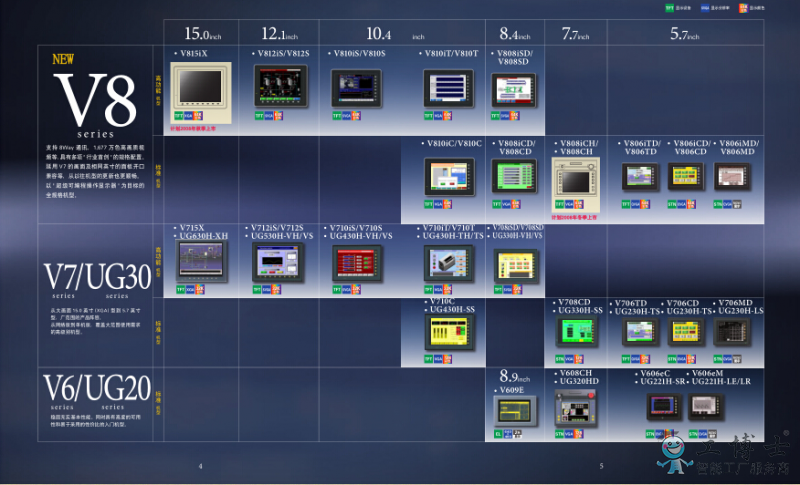Click the TFT badge under V810iS/V810S image
The width and height of the screenshot is (800, 485).
(x=337, y=116)
